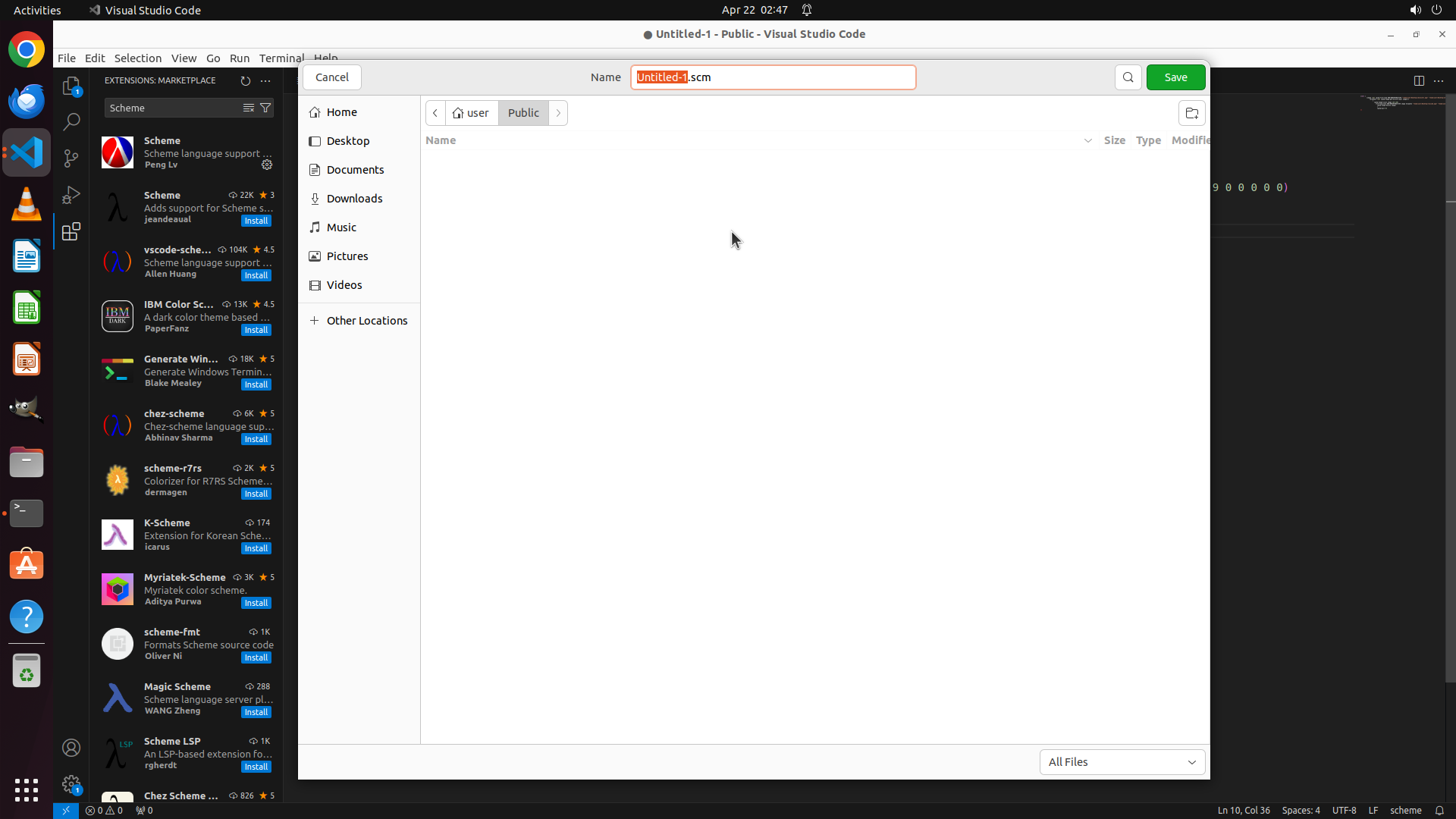Toggle split editor layout icon
Screen dimensions: 1456x819
coord(1419,80)
